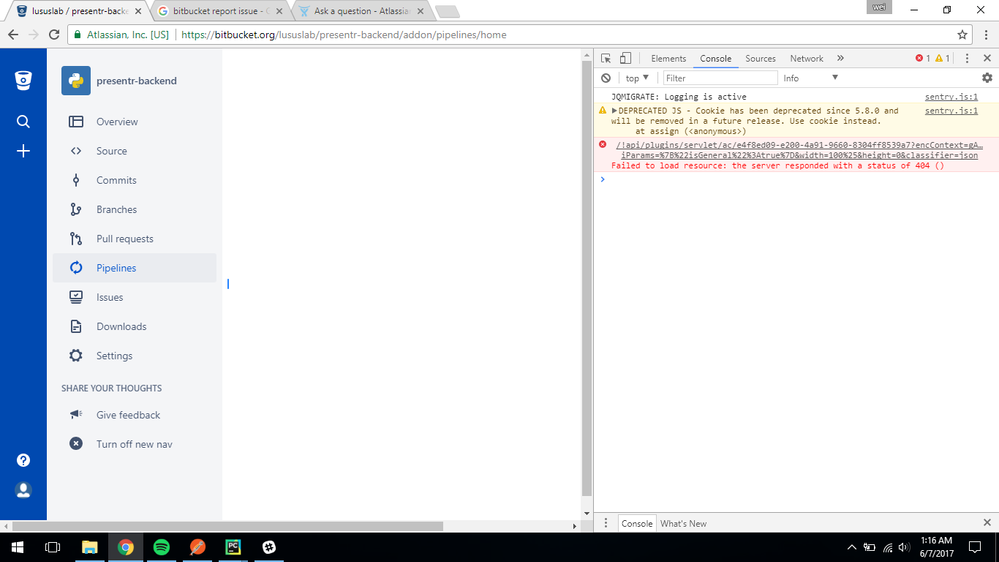Select Pipelines in the sidebar
This screenshot has height=562, width=999.
point(135,268)
